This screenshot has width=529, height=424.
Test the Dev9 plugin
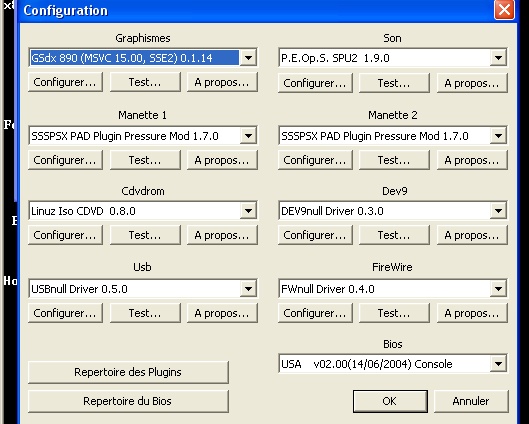394,235
